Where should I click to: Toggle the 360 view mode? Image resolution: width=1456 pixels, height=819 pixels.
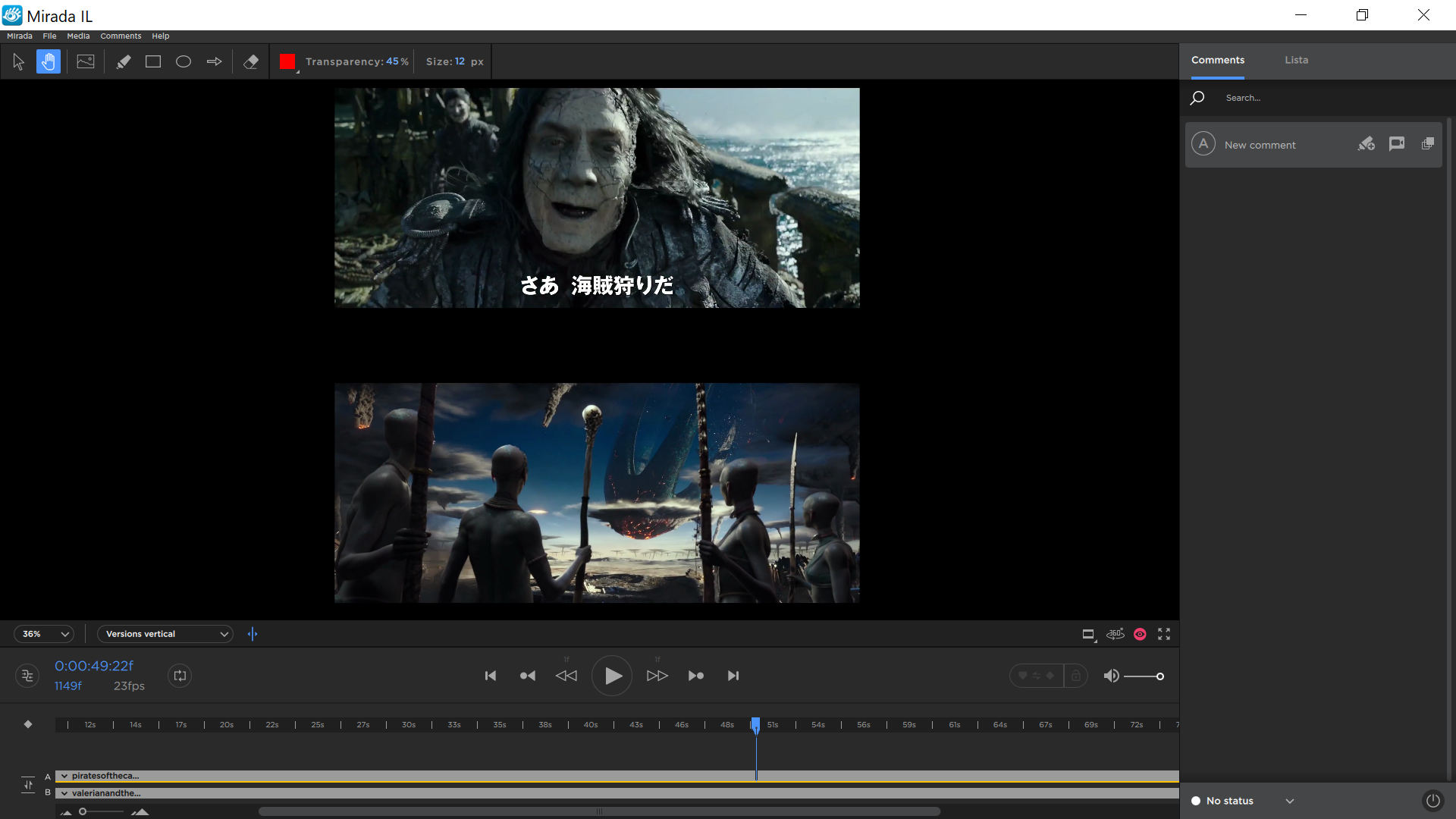click(1115, 634)
